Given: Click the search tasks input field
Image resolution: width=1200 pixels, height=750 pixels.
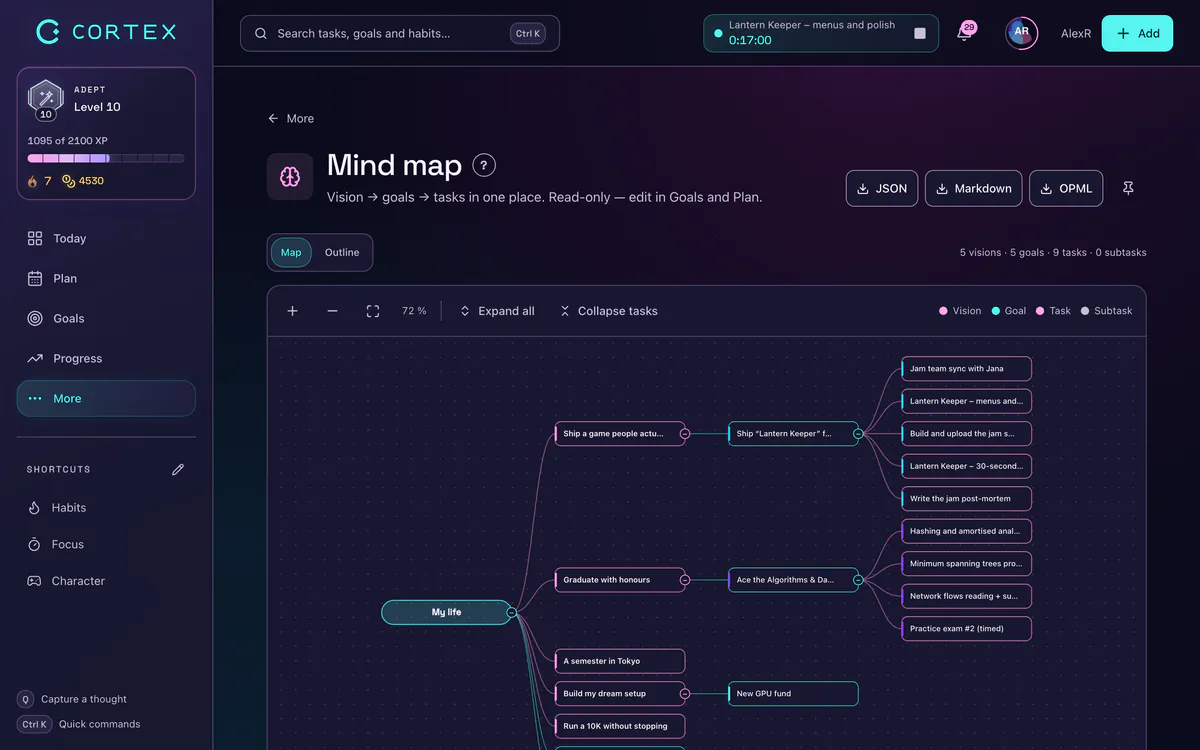Looking at the screenshot, I should click(400, 33).
